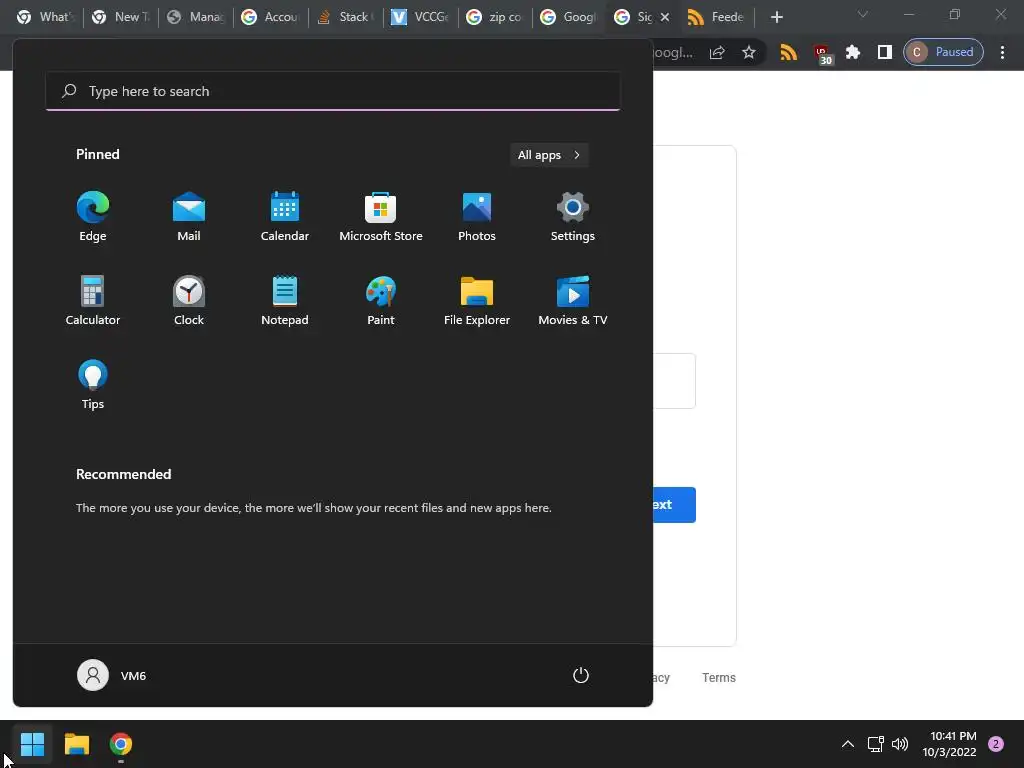Click the Terms link on the page
The image size is (1024, 768).
pyautogui.click(x=718, y=678)
